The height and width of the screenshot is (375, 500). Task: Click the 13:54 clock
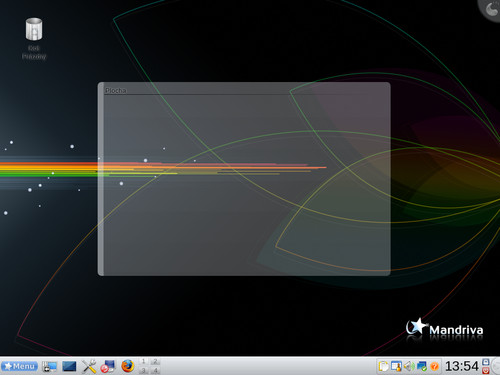(x=461, y=366)
